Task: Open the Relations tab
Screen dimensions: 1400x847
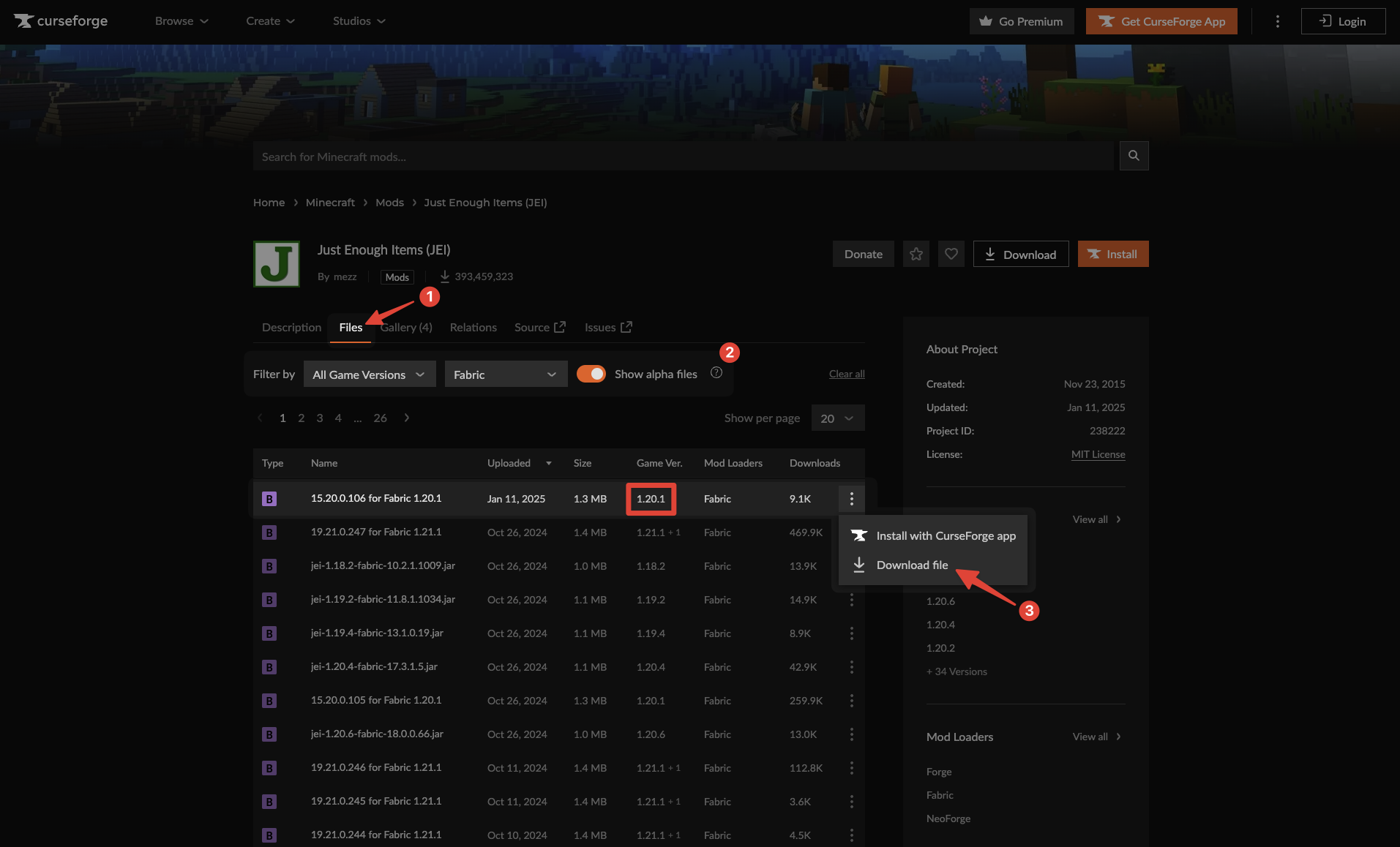Action: click(473, 327)
